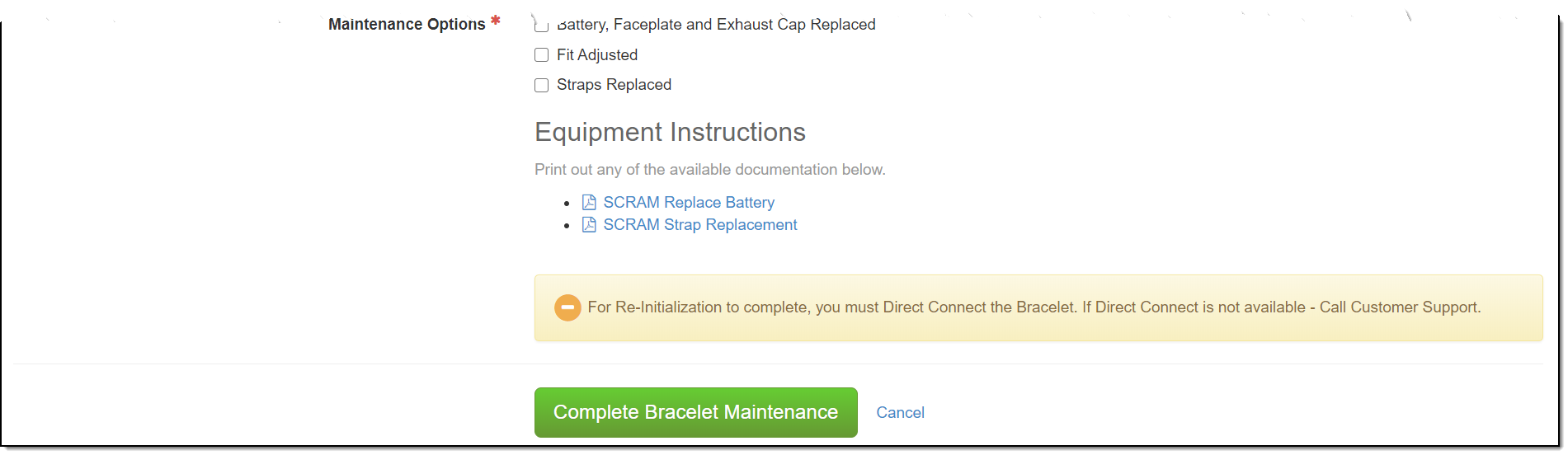This screenshot has width=1568, height=455.
Task: Click the PDF icon beside SCRAM Strap Replacement
Action: [589, 225]
